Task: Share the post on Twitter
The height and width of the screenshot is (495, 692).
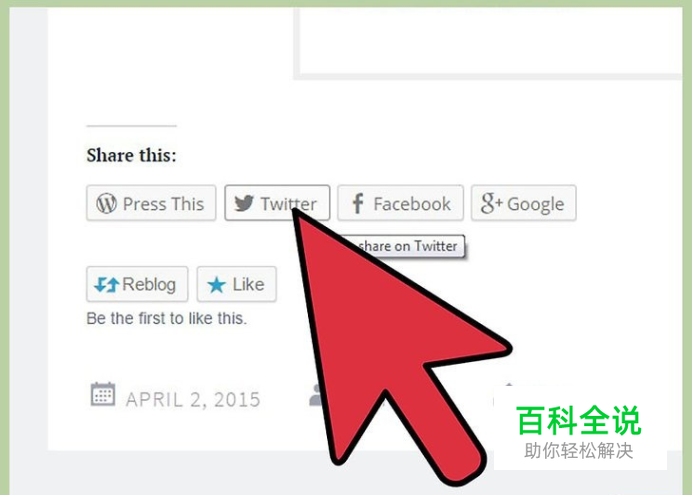Action: [x=277, y=203]
